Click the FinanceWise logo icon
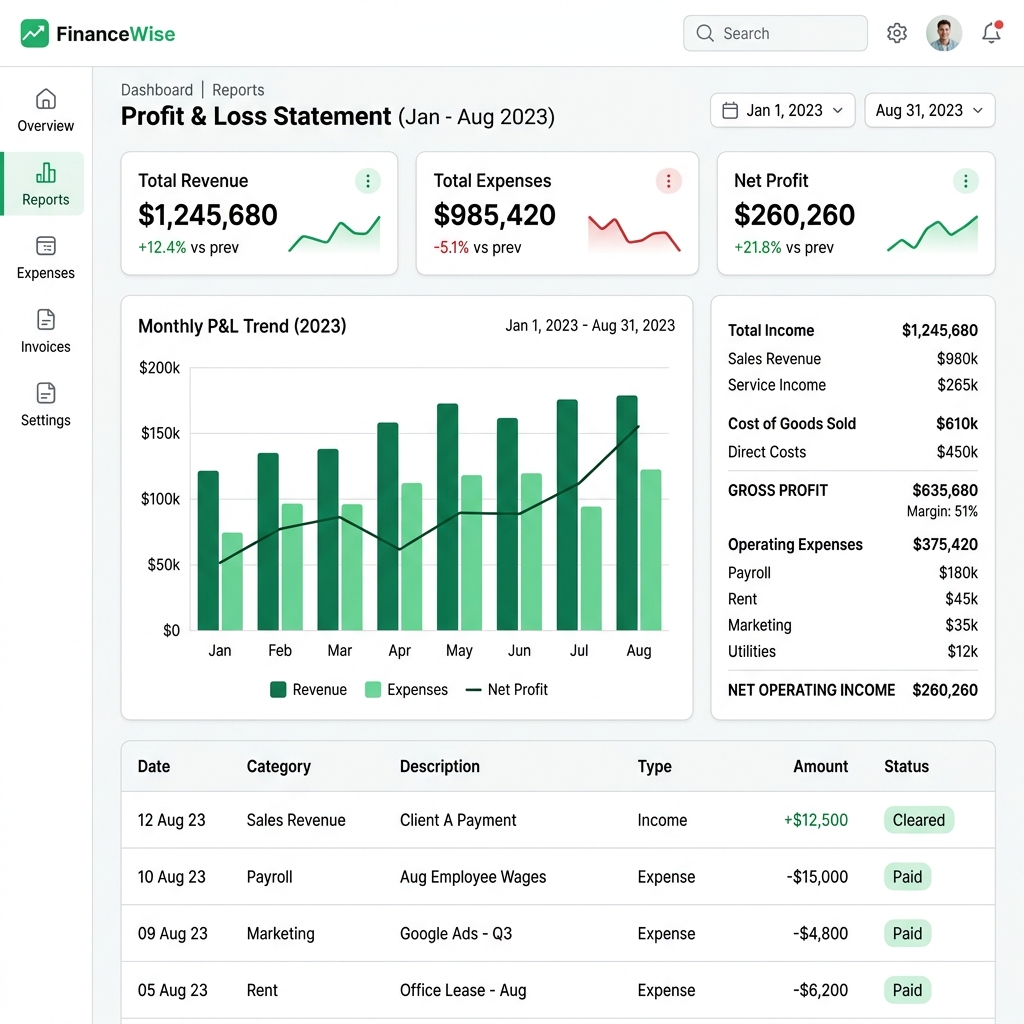Image resolution: width=1024 pixels, height=1024 pixels. pos(35,33)
